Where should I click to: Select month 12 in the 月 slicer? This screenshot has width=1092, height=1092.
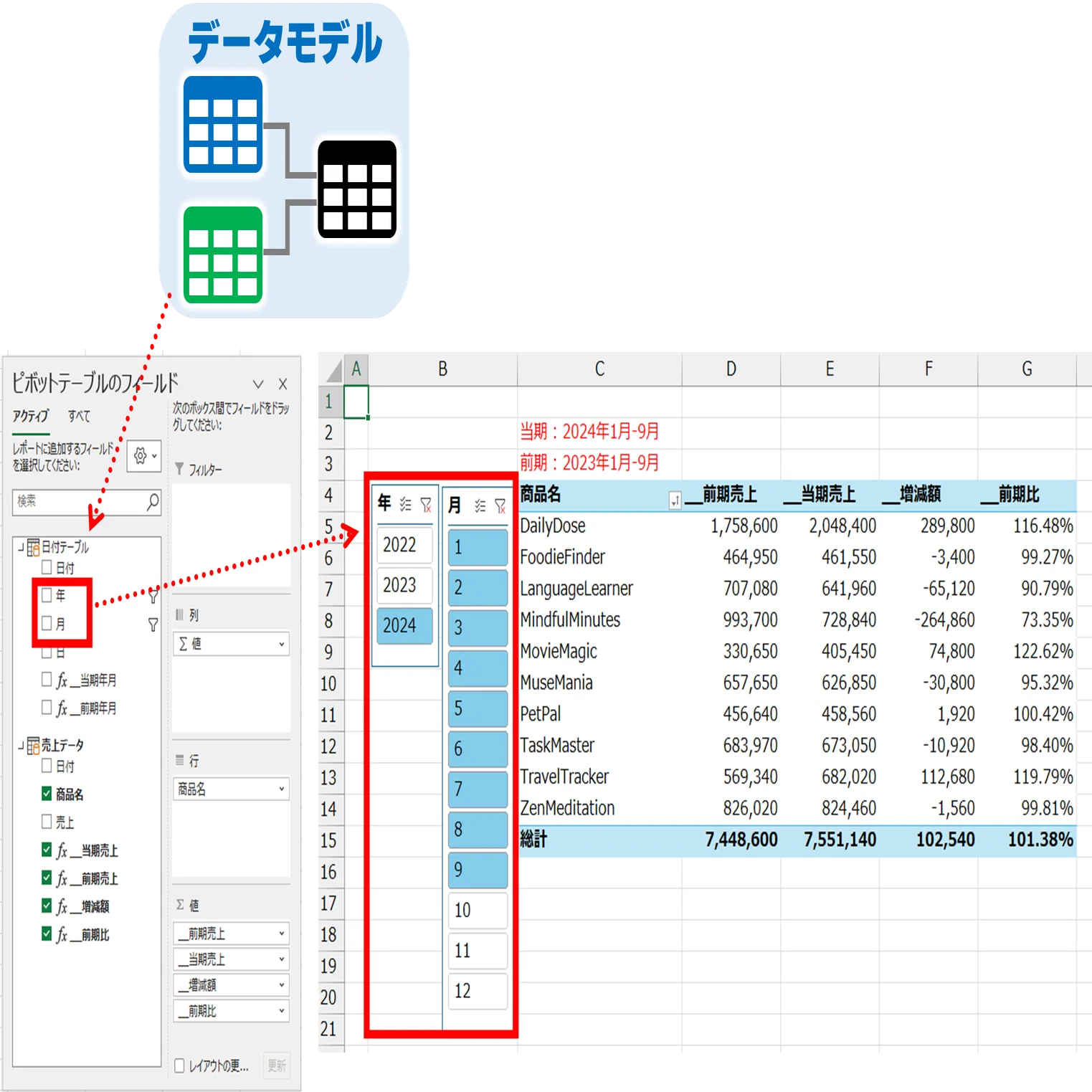pos(478,991)
